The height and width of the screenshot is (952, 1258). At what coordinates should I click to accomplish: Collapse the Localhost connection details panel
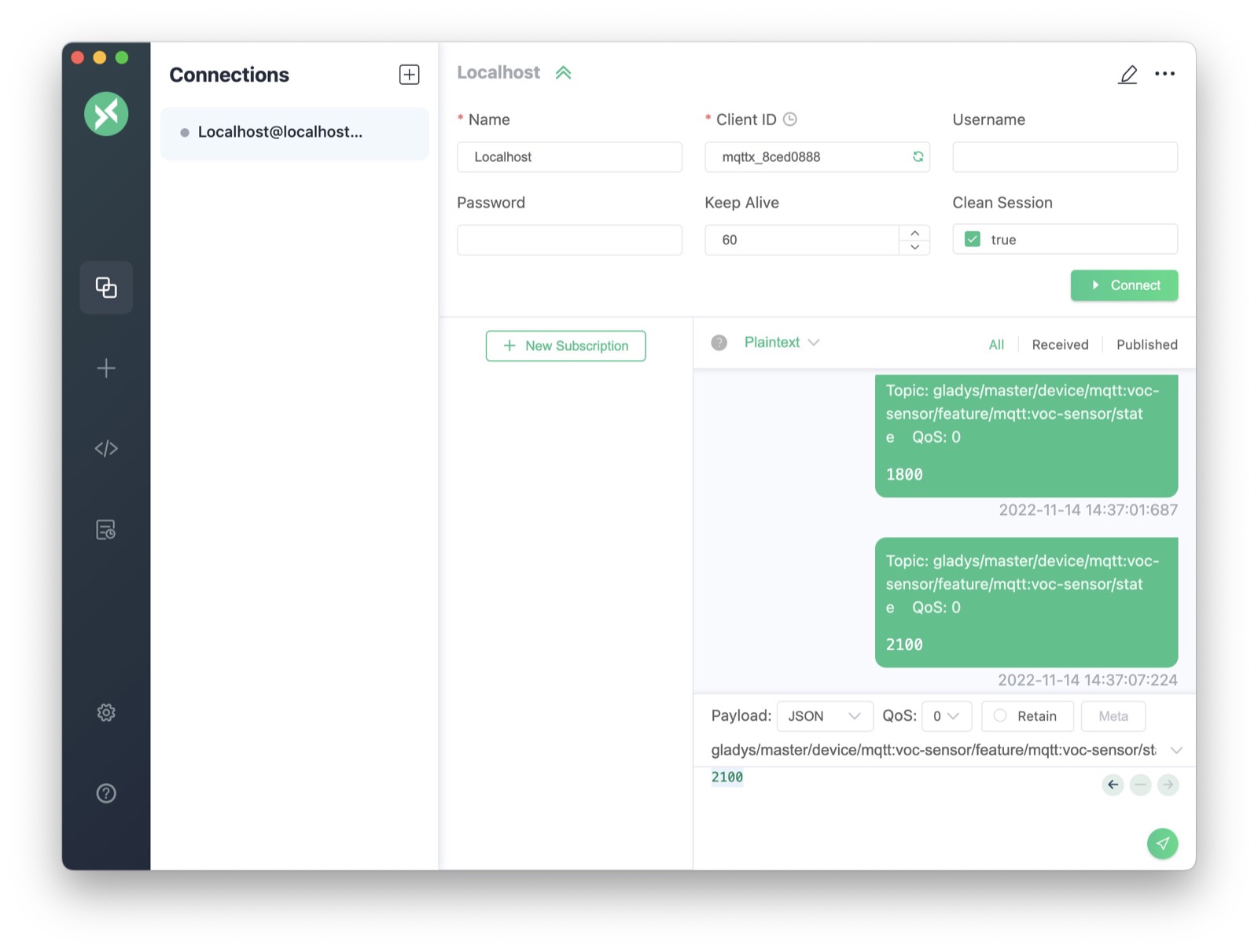(x=563, y=72)
